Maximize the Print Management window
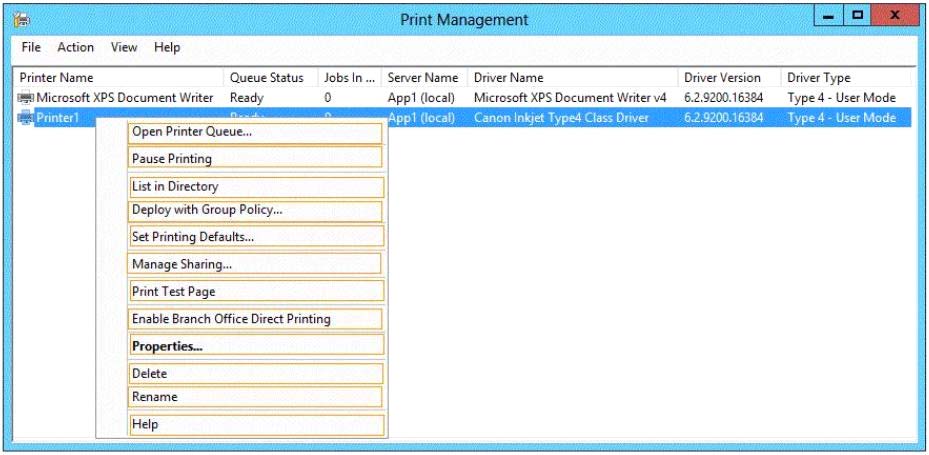Image resolution: width=929 pixels, height=455 pixels. pyautogui.click(x=857, y=17)
